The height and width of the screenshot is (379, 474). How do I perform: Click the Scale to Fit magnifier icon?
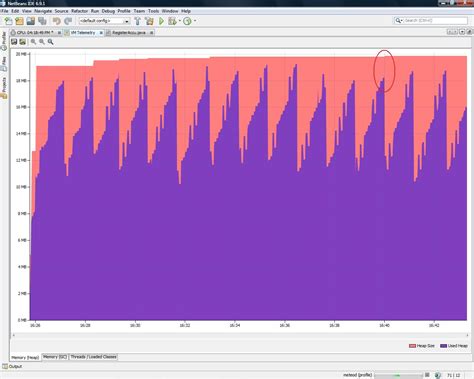point(50,42)
